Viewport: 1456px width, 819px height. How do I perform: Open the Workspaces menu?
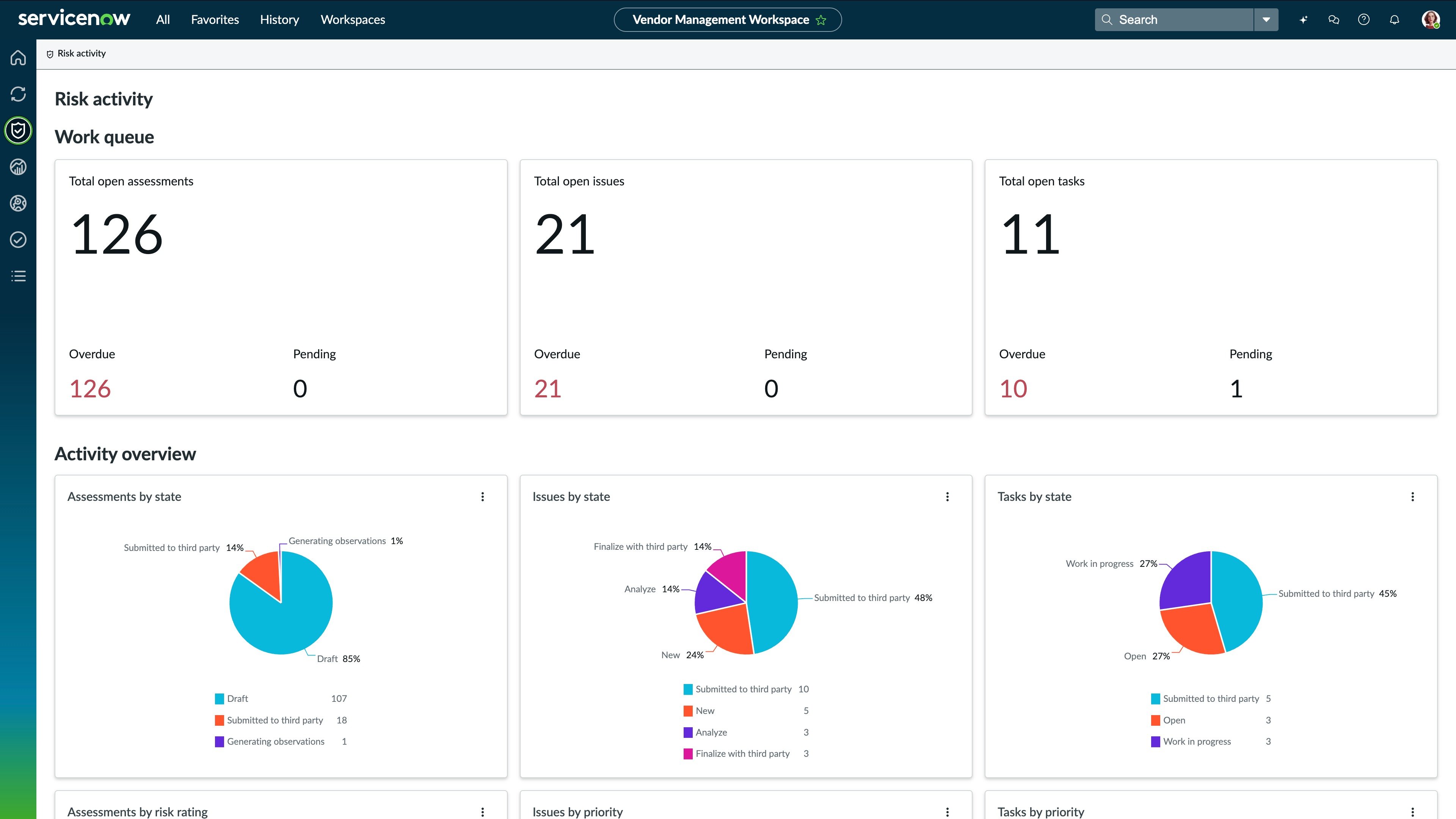(x=353, y=20)
